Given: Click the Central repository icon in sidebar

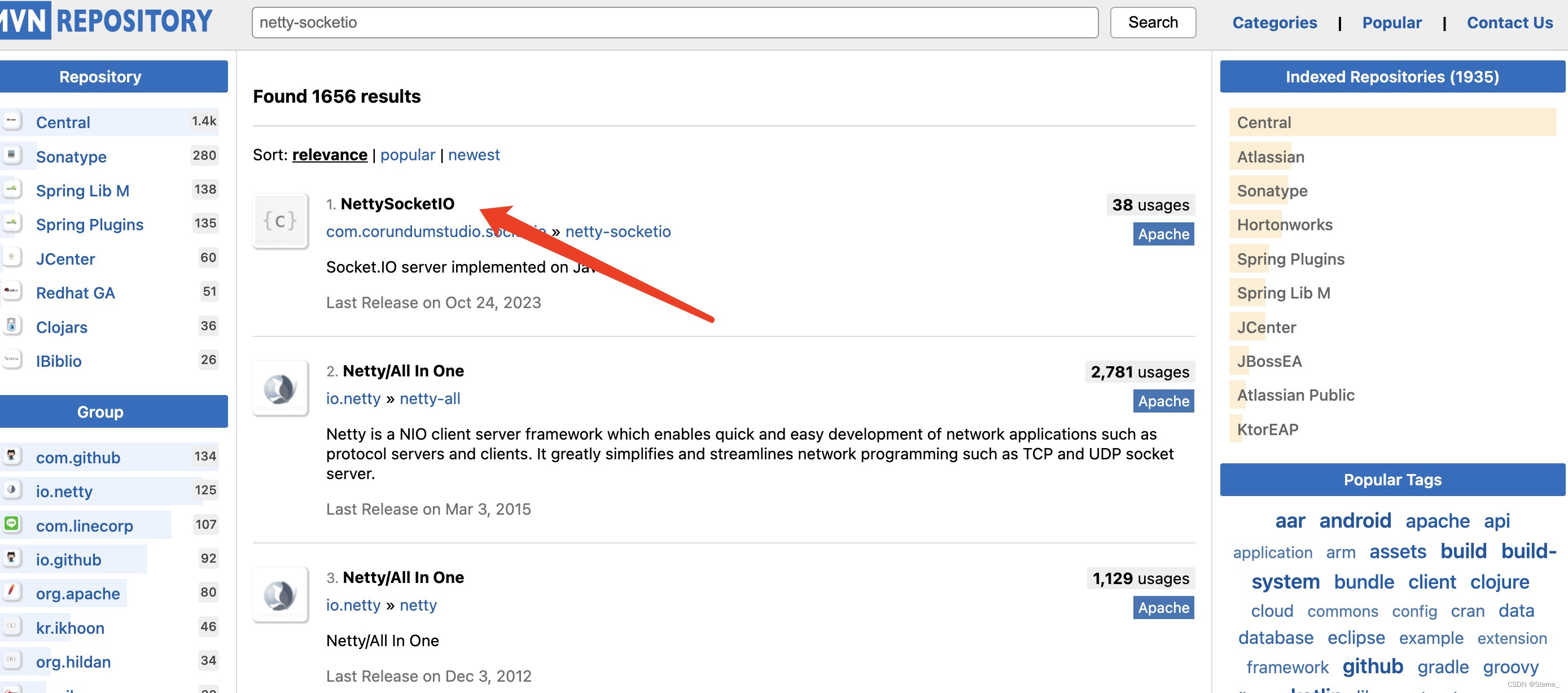Looking at the screenshot, I should point(11,120).
